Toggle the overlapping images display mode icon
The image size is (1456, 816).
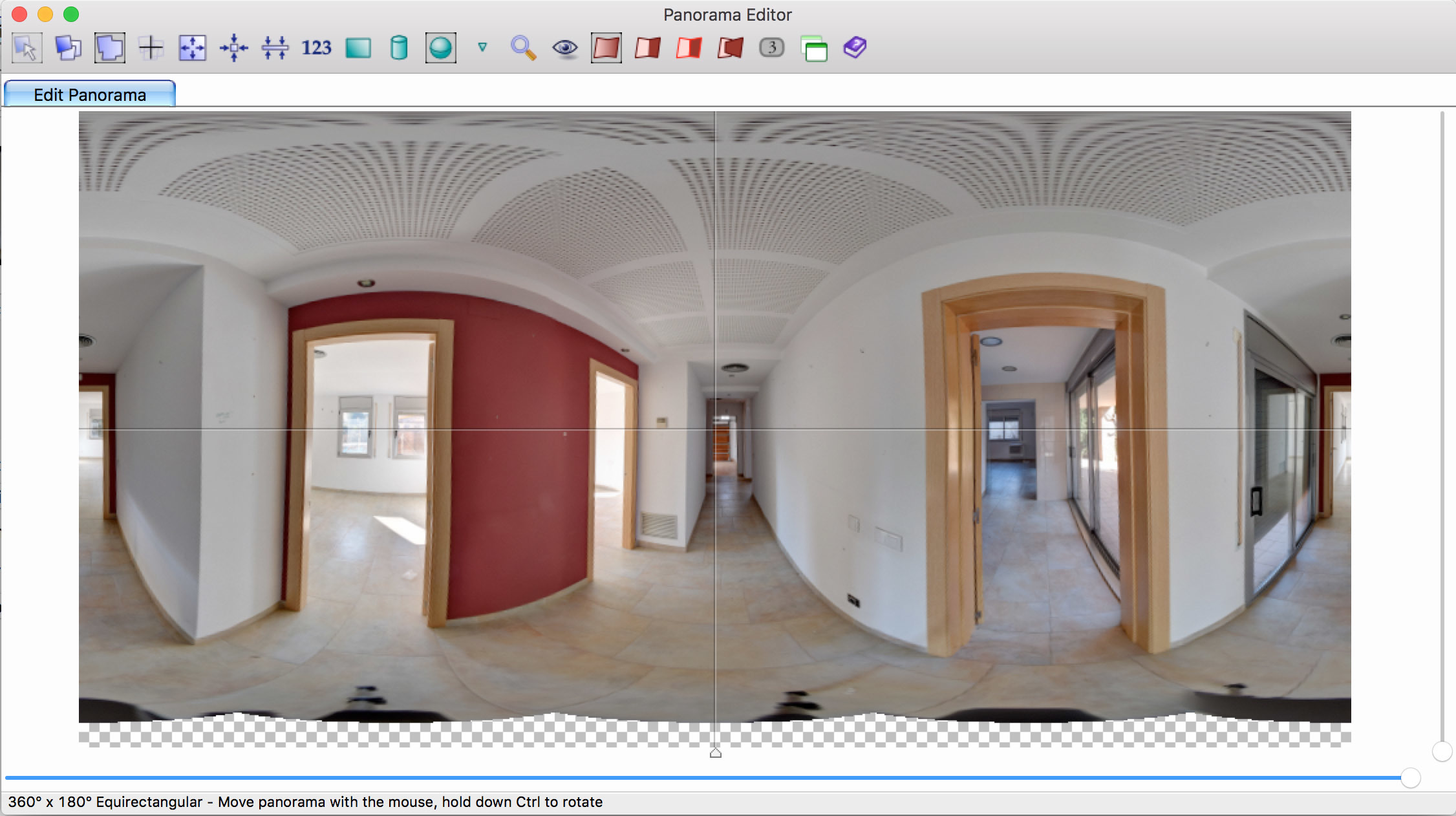68,48
